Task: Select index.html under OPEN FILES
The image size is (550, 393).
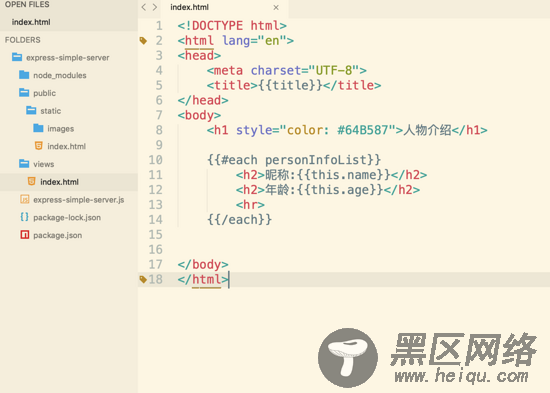Action: click(31, 22)
